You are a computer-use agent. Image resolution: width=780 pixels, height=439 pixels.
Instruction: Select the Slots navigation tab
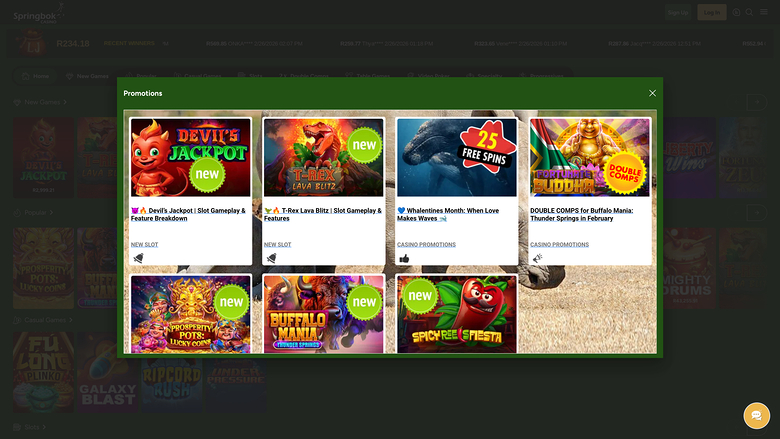click(250, 76)
